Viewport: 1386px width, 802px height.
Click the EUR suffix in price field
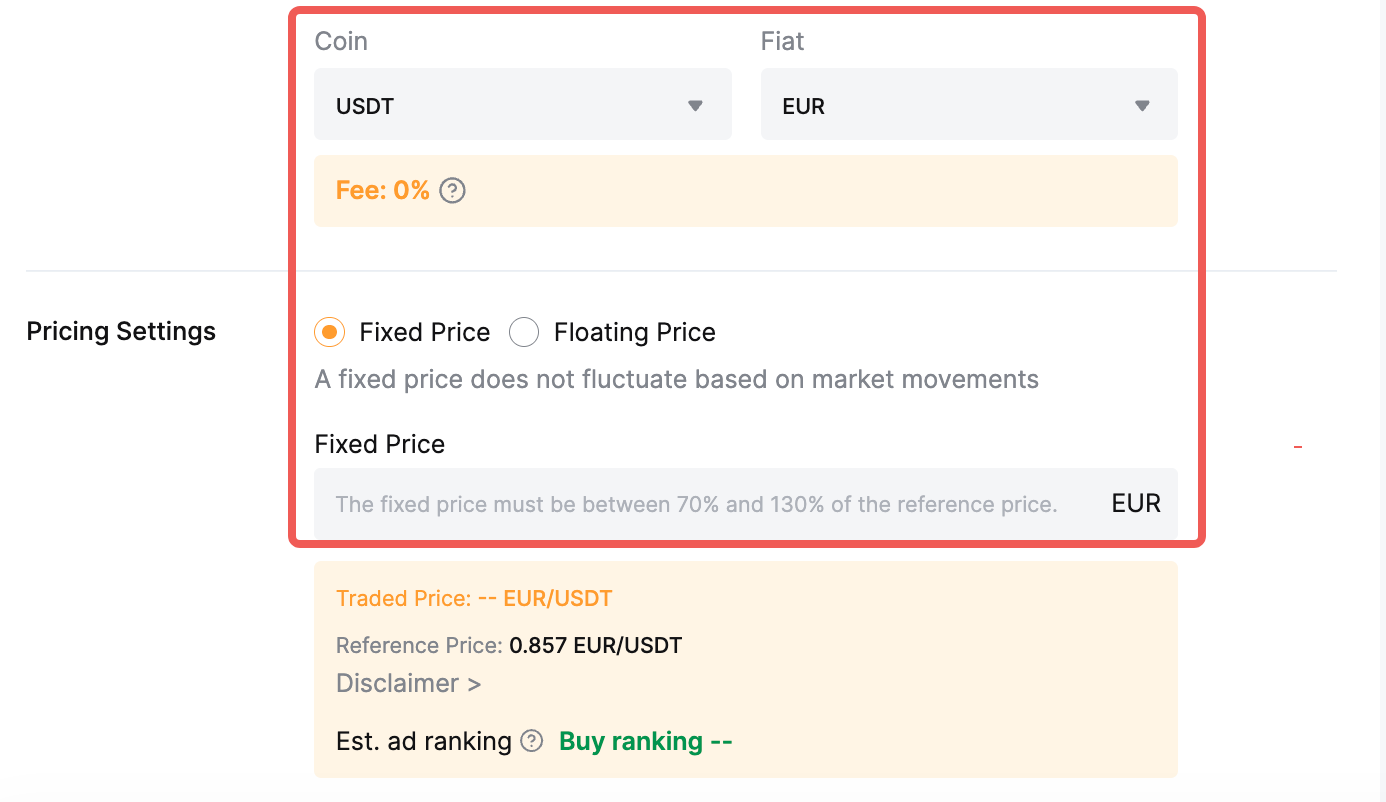[x=1136, y=504]
